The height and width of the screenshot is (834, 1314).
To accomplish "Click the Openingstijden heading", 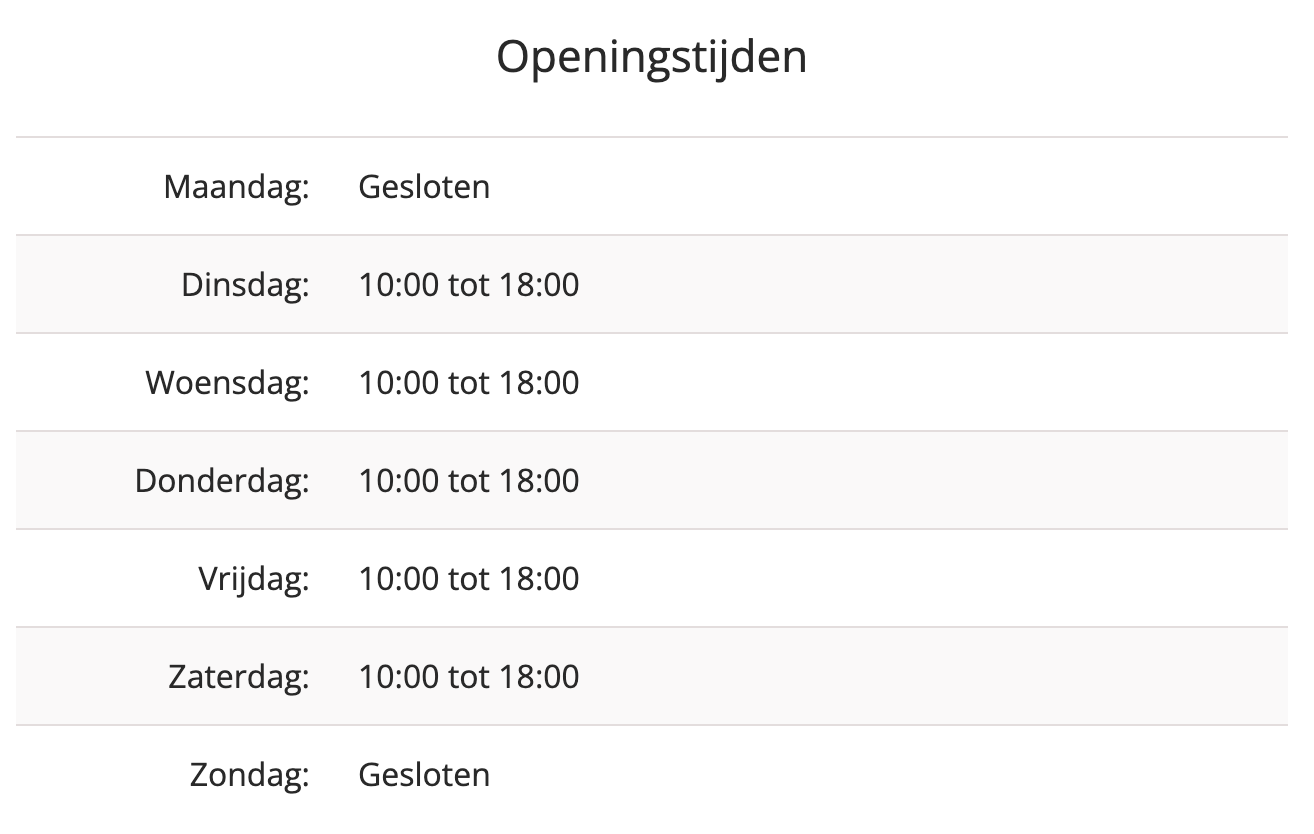I will [x=651, y=58].
